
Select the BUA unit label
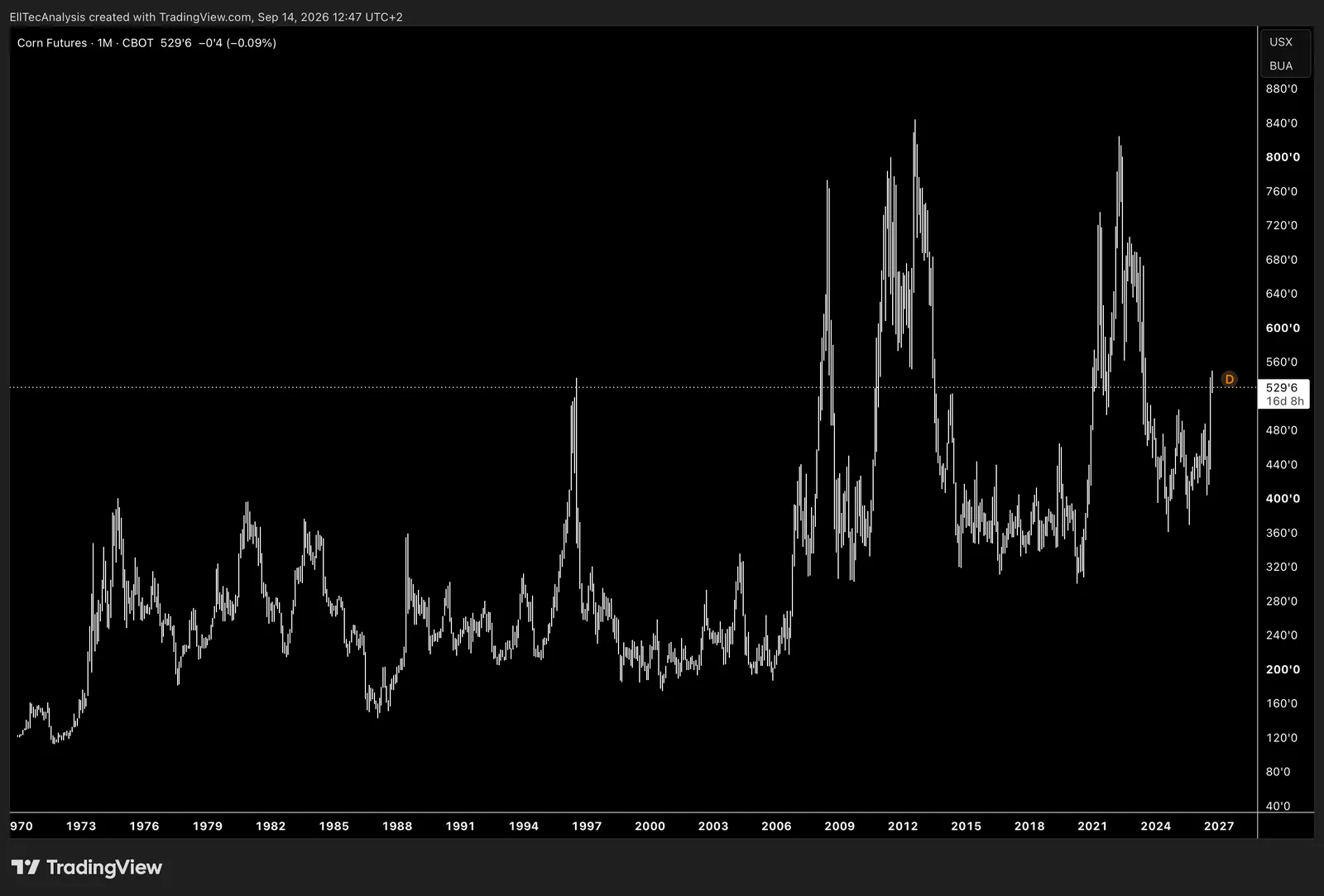(x=1281, y=65)
